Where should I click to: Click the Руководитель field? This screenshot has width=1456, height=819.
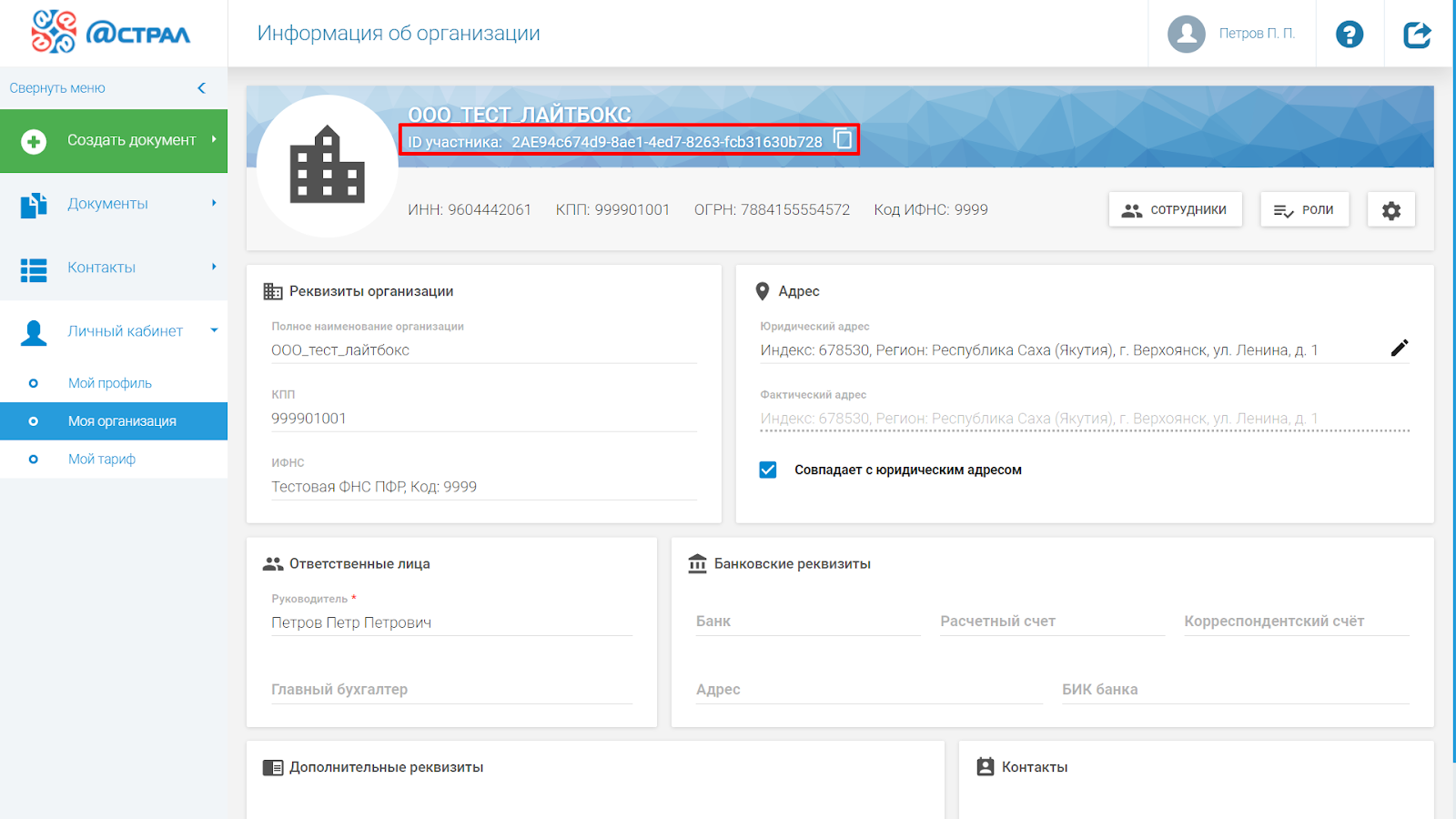[451, 622]
